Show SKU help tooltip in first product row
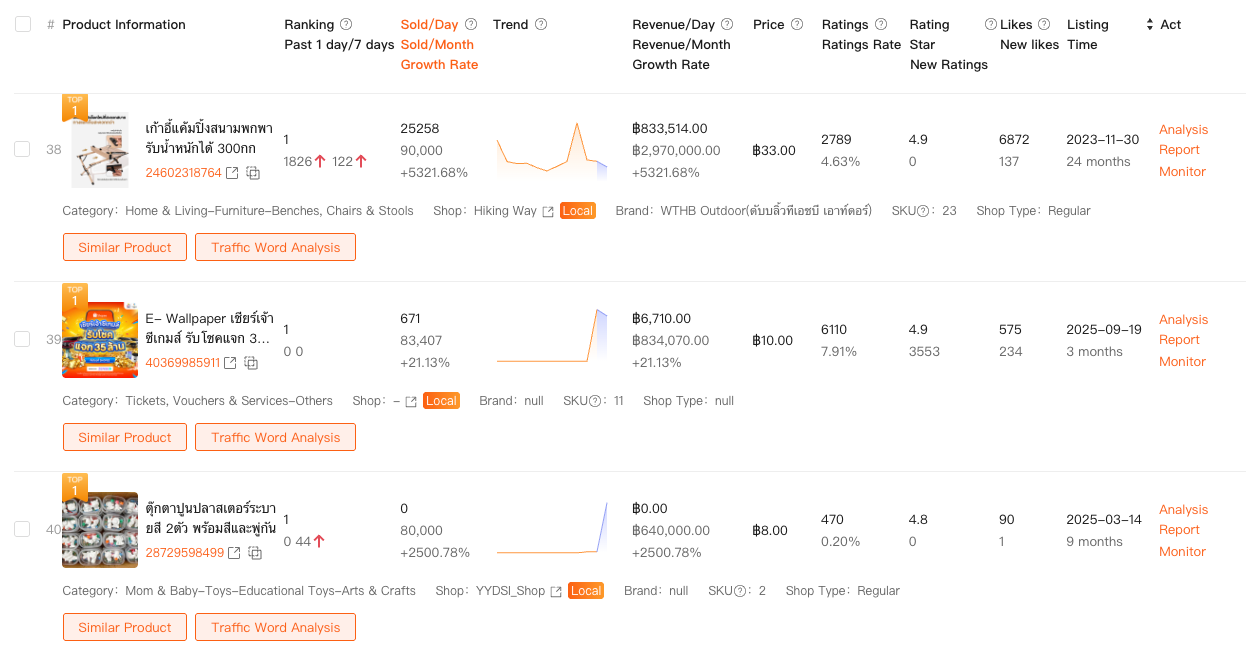The height and width of the screenshot is (650, 1252). pyautogui.click(x=924, y=211)
